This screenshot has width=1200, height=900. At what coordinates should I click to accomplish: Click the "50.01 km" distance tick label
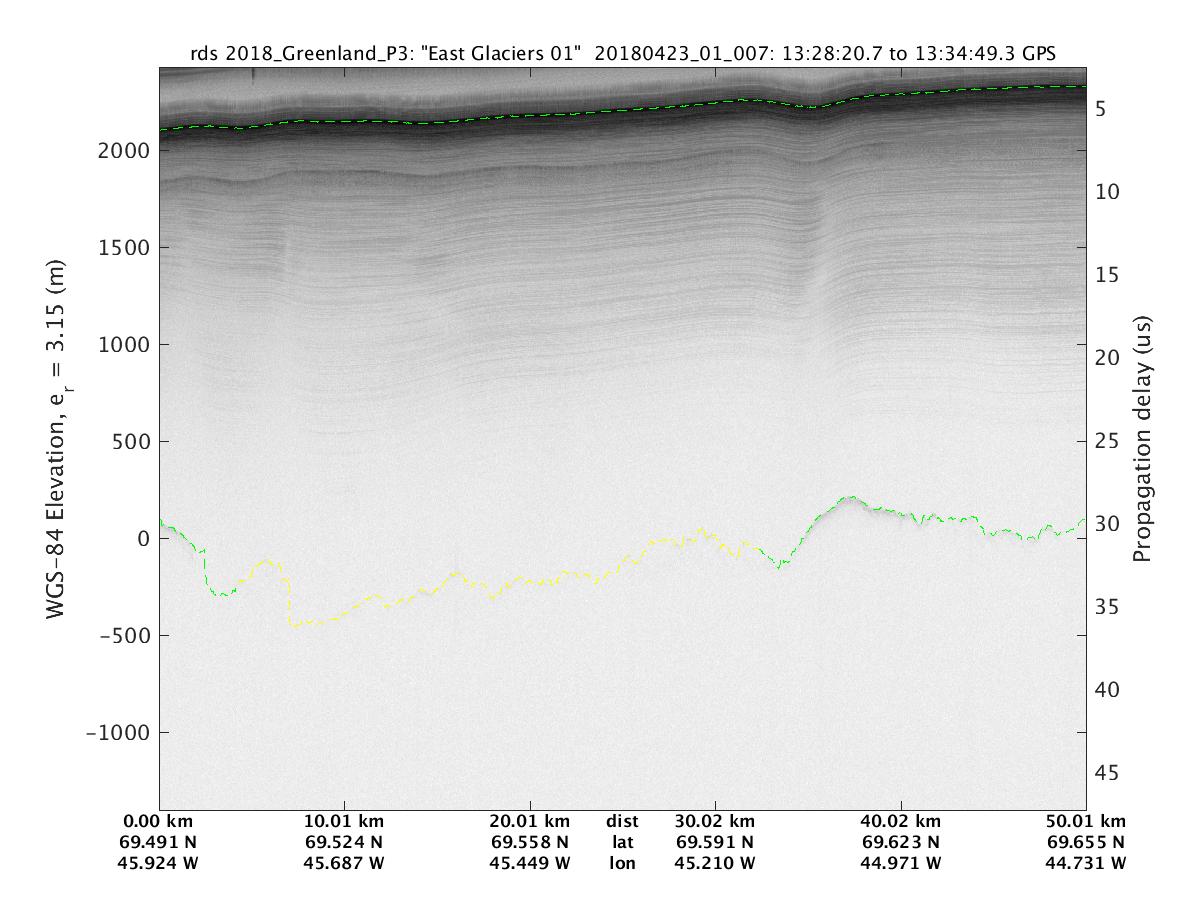(x=1087, y=822)
